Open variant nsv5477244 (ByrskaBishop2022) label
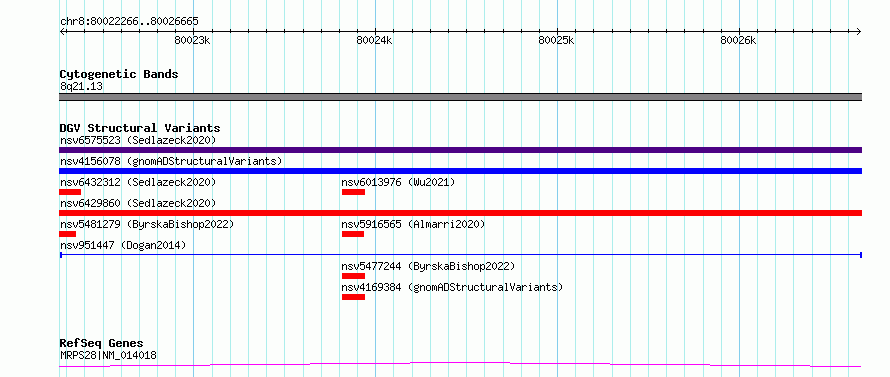This screenshot has width=890, height=377. click(428, 266)
